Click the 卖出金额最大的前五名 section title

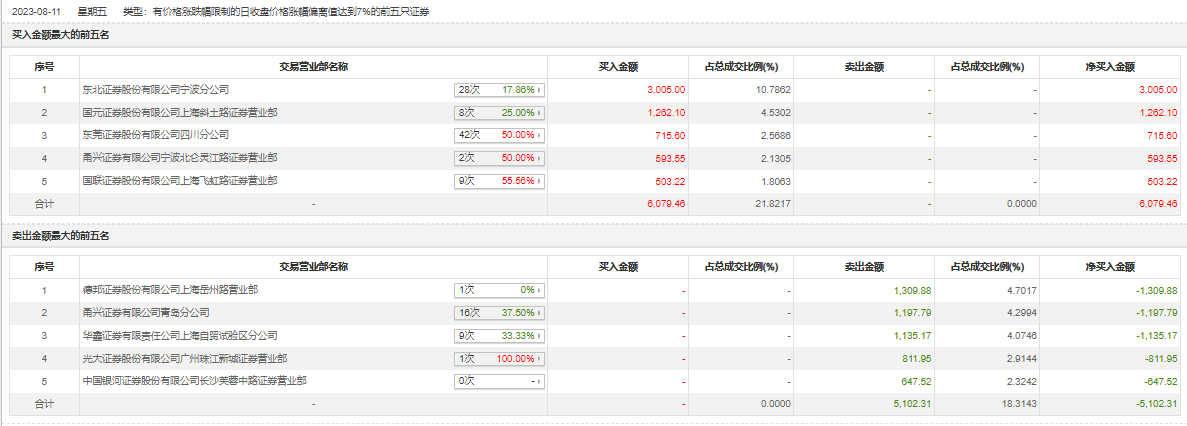click(61, 237)
